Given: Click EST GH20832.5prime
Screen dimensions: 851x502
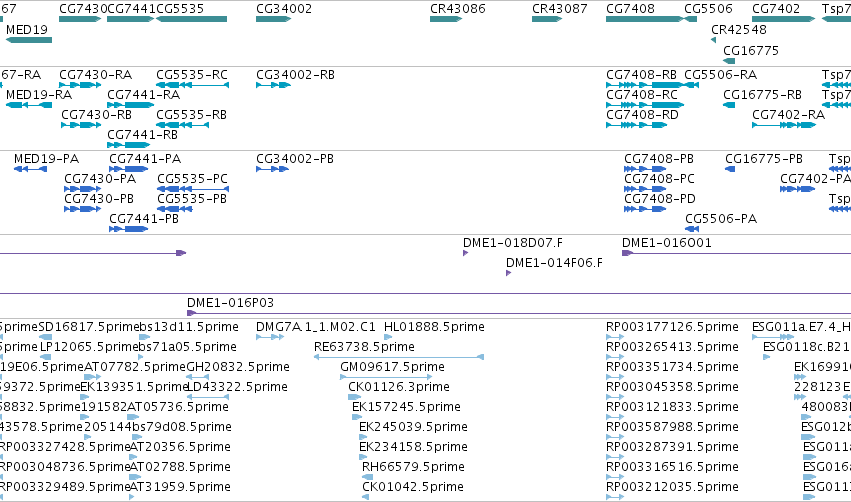Looking at the screenshot, I should pos(198,377).
